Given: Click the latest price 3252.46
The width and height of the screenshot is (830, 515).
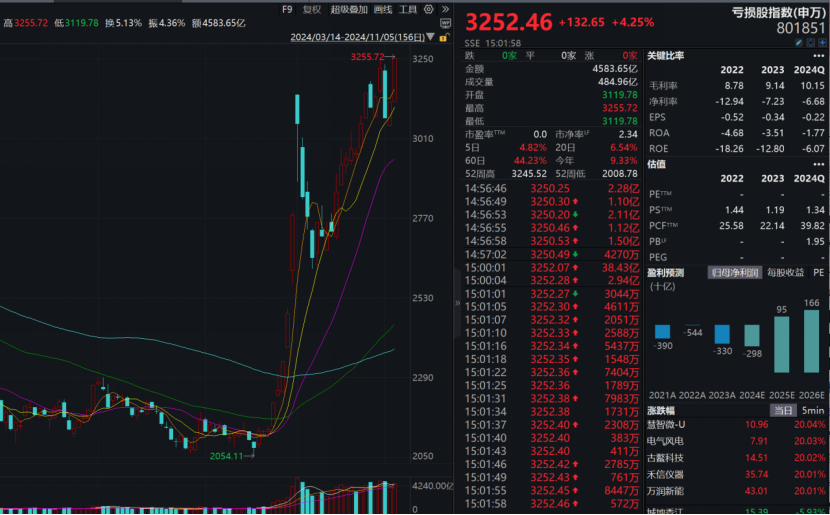Looking at the screenshot, I should (509, 22).
